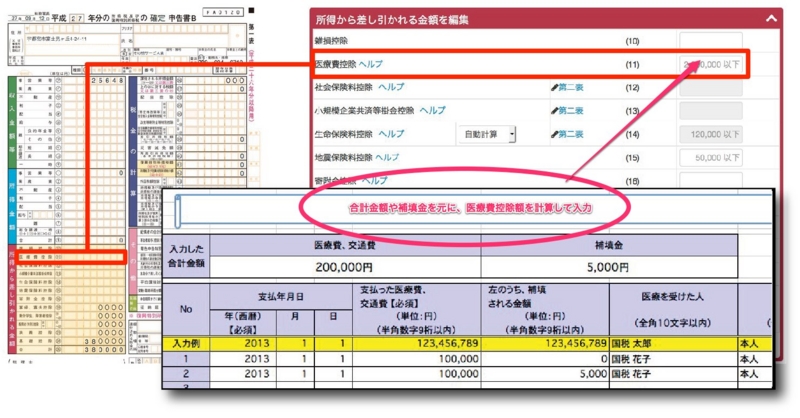Screen dimensions: 800x418
Task: Select 123,456,789 in the example row expense column
Action: [416, 343]
